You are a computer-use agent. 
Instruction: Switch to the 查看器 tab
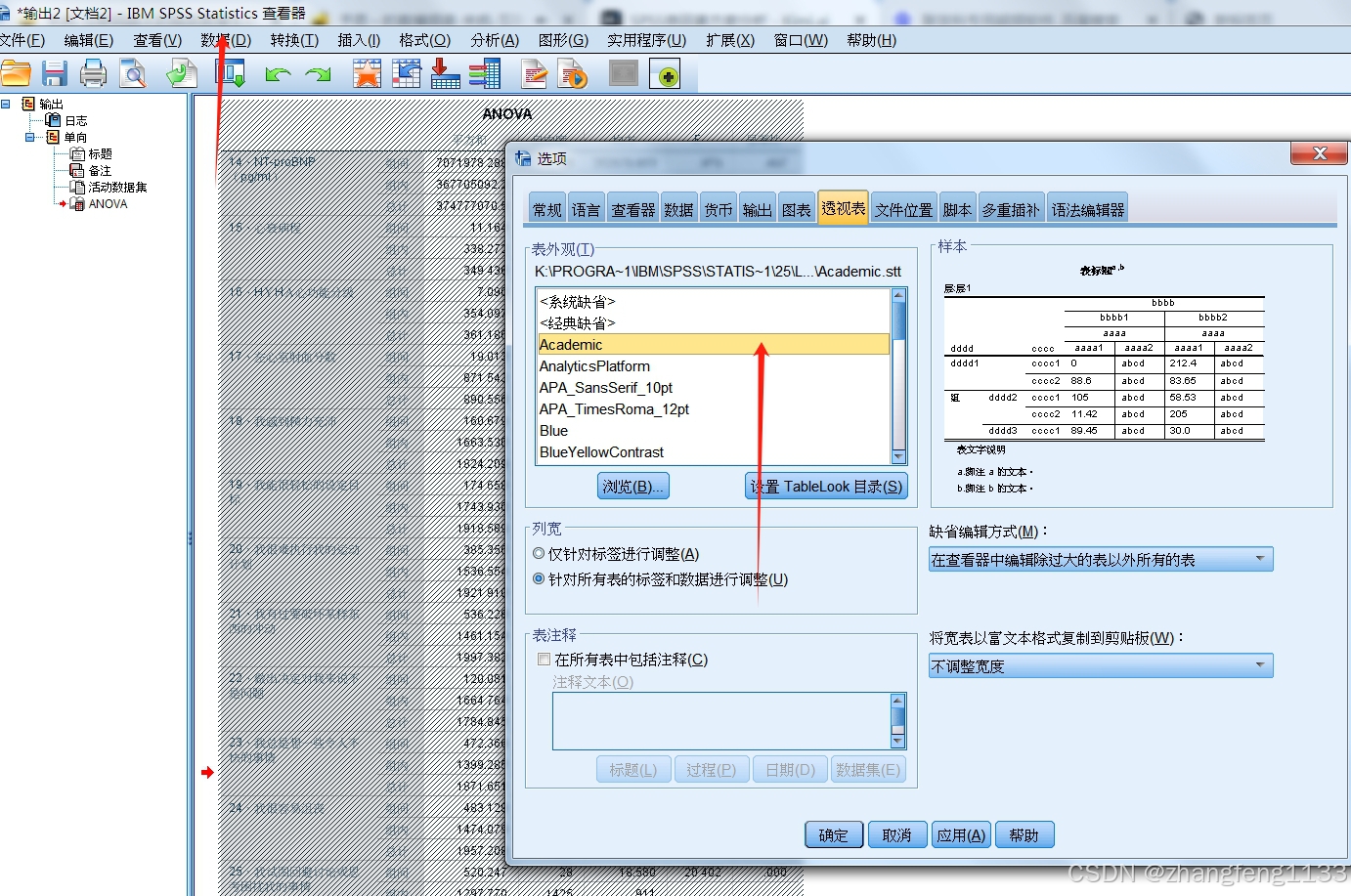(632, 209)
